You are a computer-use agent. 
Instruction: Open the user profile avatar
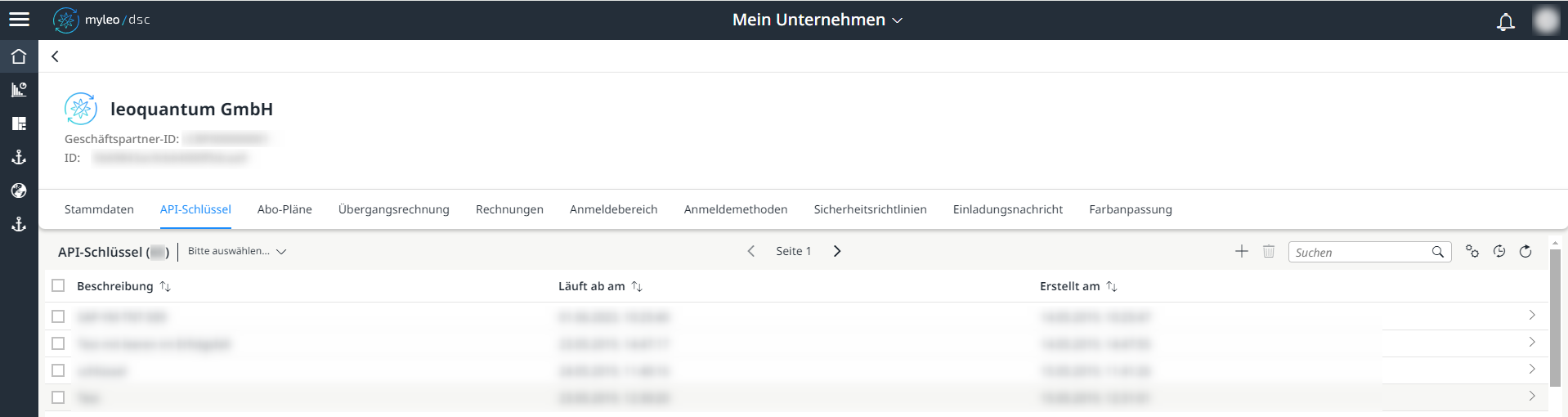coord(1545,20)
